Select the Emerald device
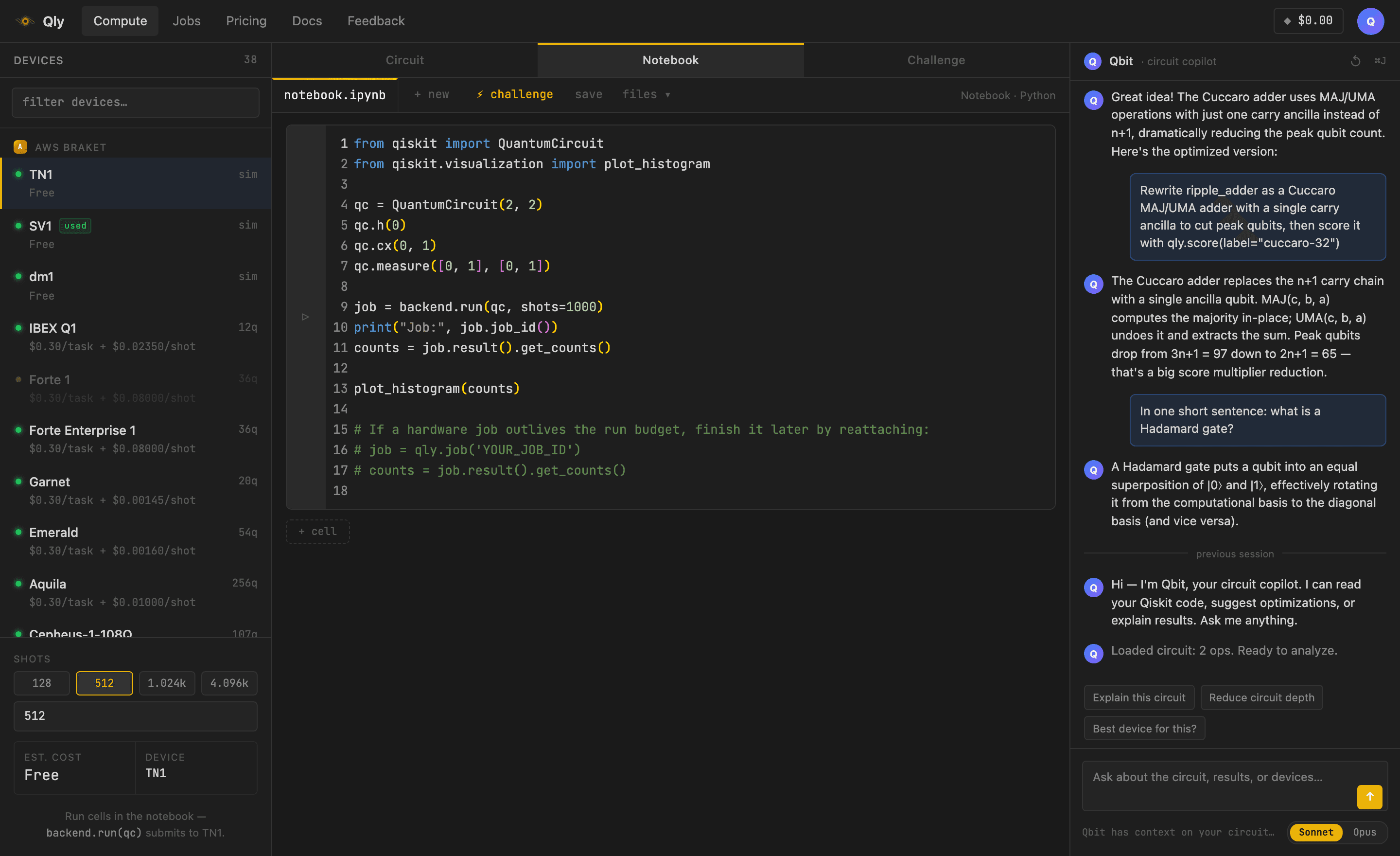This screenshot has height=856, width=1400. [136, 541]
